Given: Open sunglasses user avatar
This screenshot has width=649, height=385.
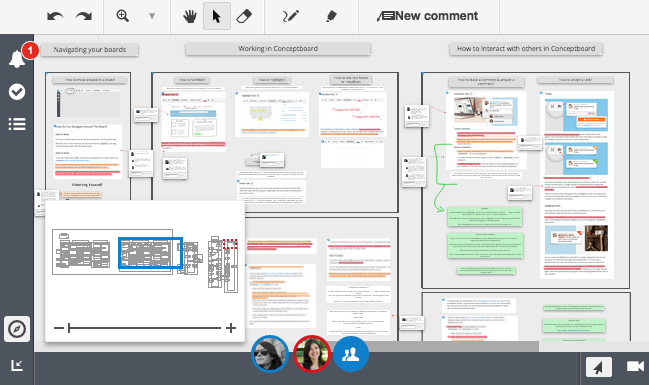Looking at the screenshot, I should pyautogui.click(x=270, y=354).
